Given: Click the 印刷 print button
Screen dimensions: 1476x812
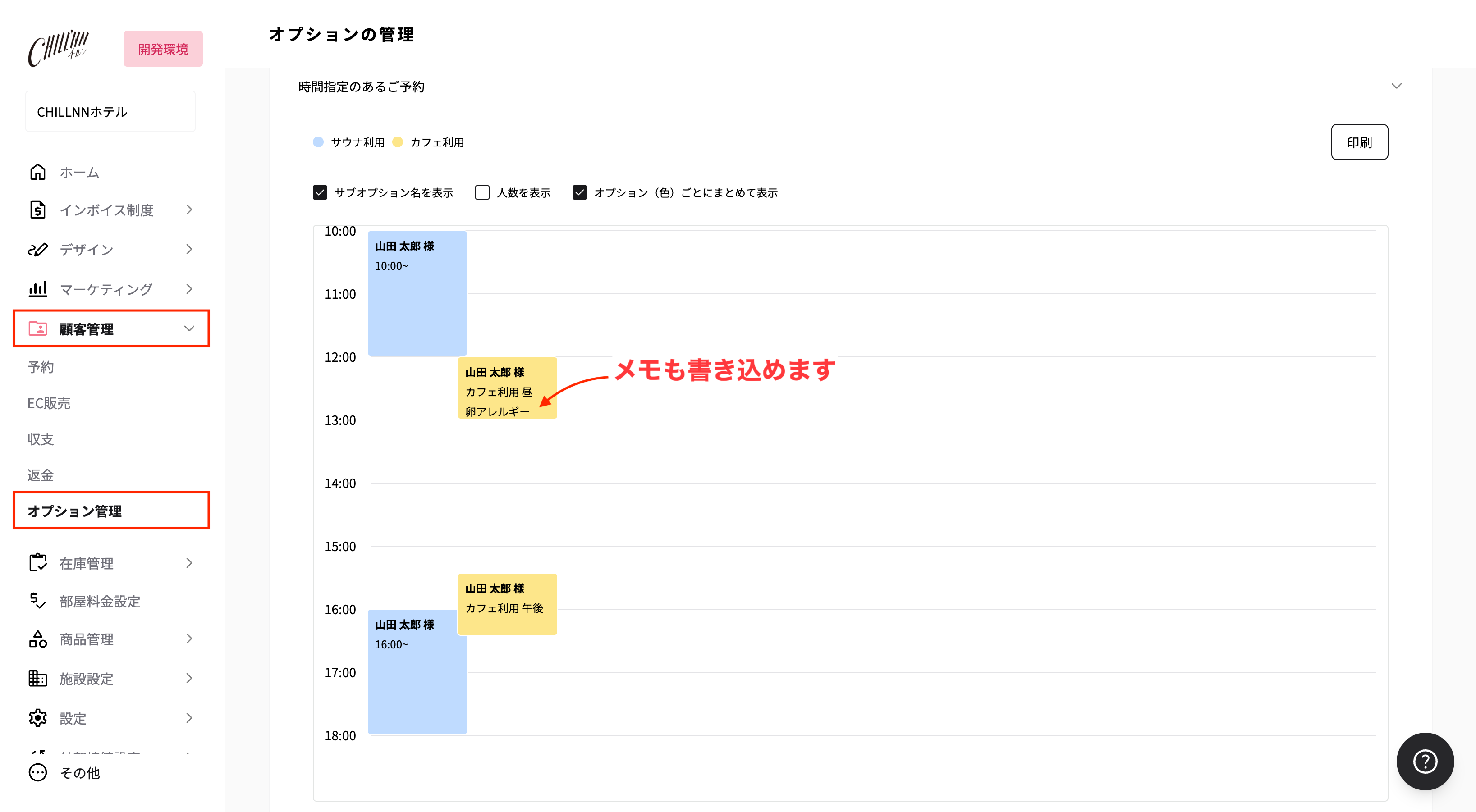Looking at the screenshot, I should point(1359,142).
